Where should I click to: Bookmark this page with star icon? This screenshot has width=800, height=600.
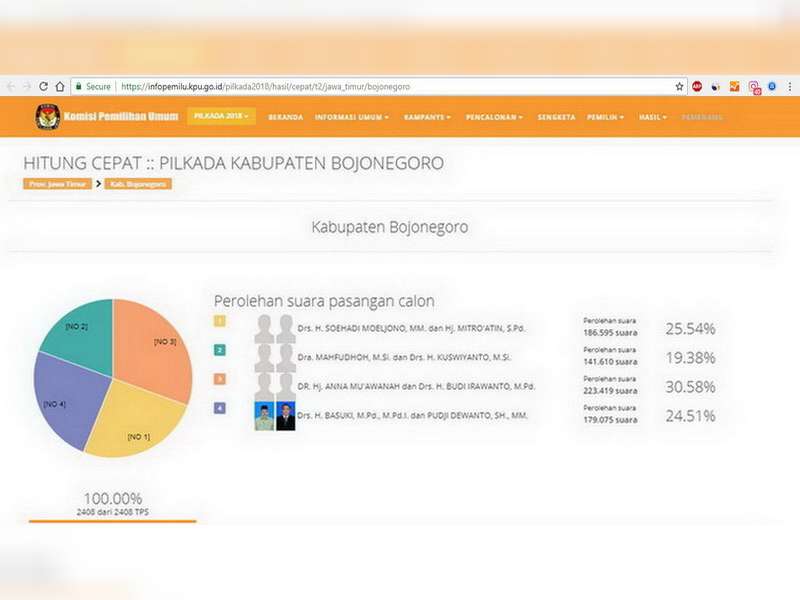coord(679,87)
